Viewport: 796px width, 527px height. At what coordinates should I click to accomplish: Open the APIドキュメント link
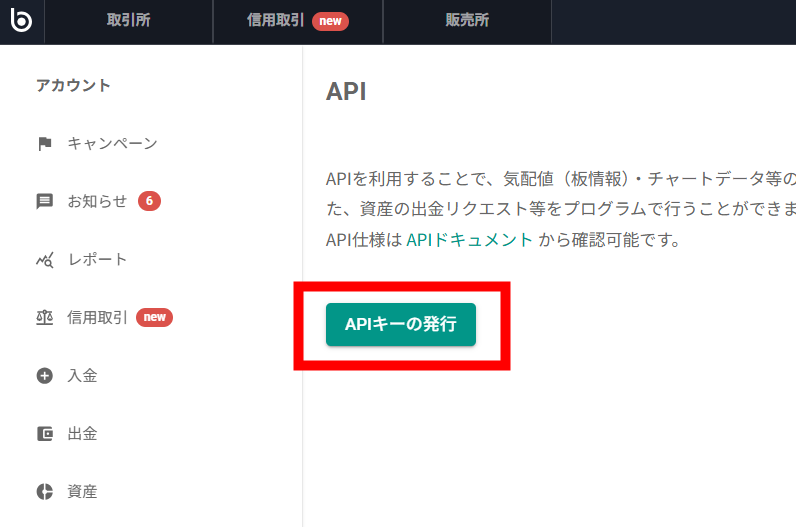coord(469,240)
